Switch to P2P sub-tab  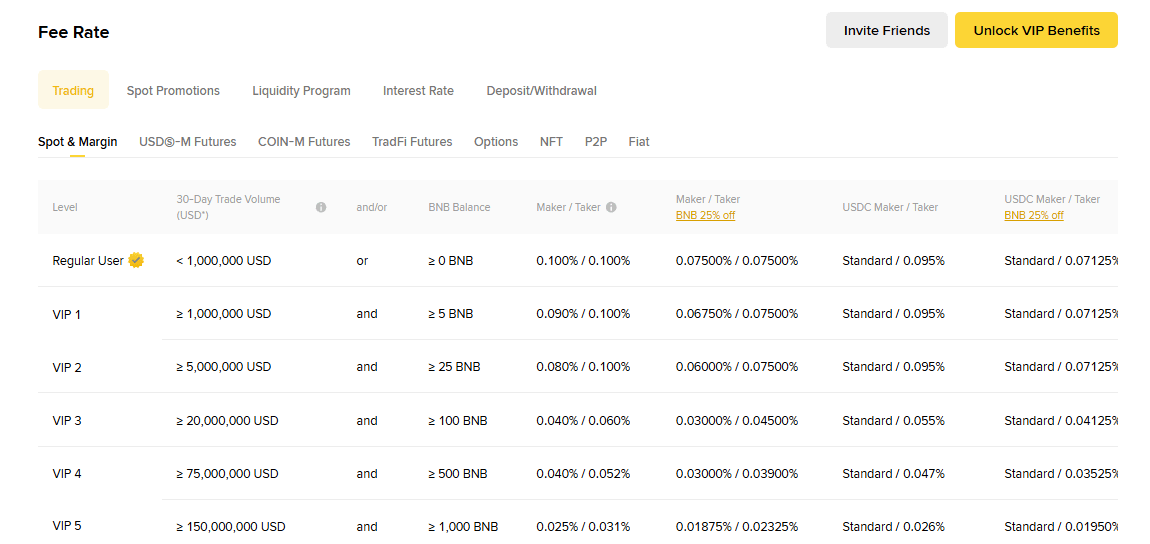[596, 141]
